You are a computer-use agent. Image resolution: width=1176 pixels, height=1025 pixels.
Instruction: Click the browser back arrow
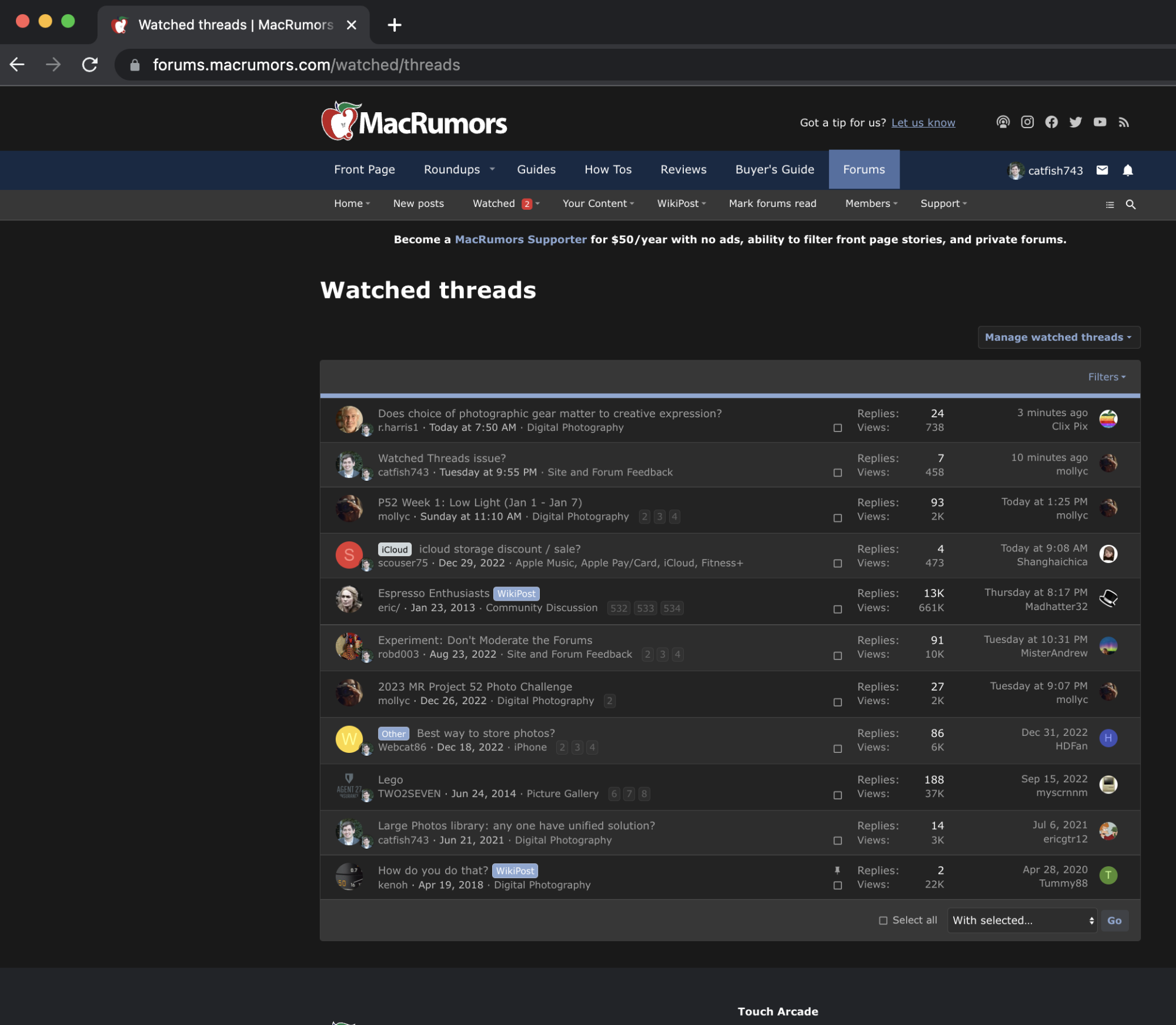pos(17,65)
